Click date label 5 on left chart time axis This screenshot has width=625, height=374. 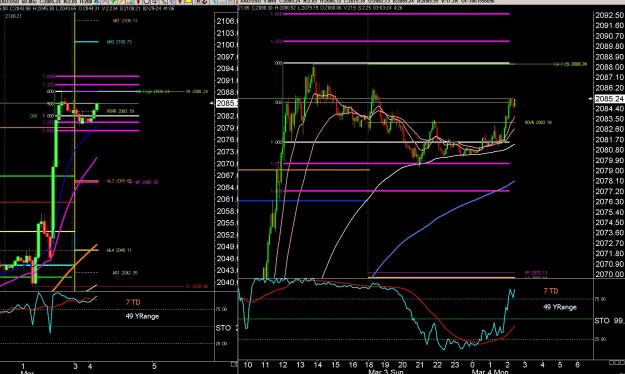(154, 366)
